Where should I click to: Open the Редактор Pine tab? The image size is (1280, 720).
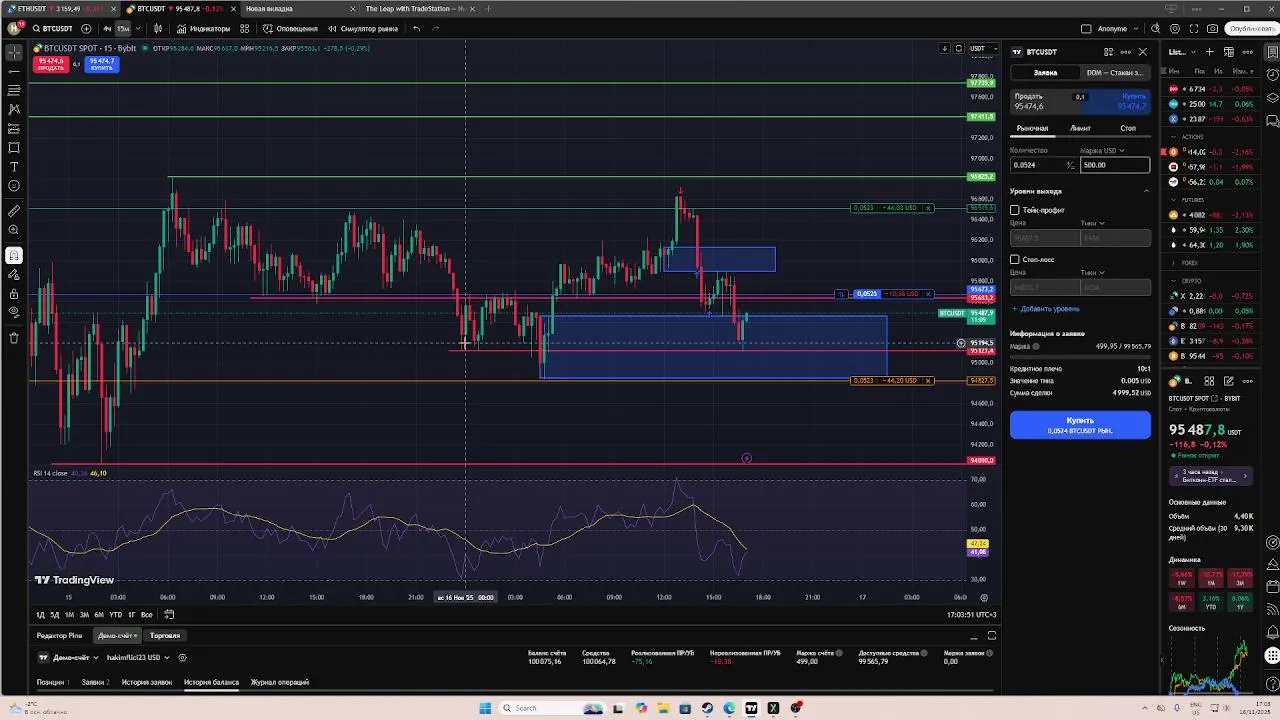(59, 636)
